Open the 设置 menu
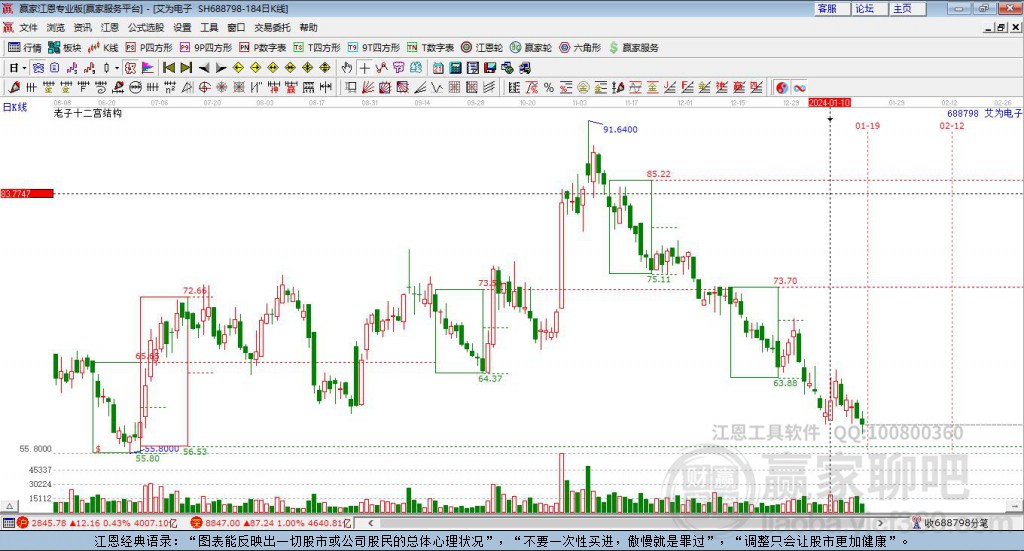This screenshot has height=551, width=1024. (182, 27)
